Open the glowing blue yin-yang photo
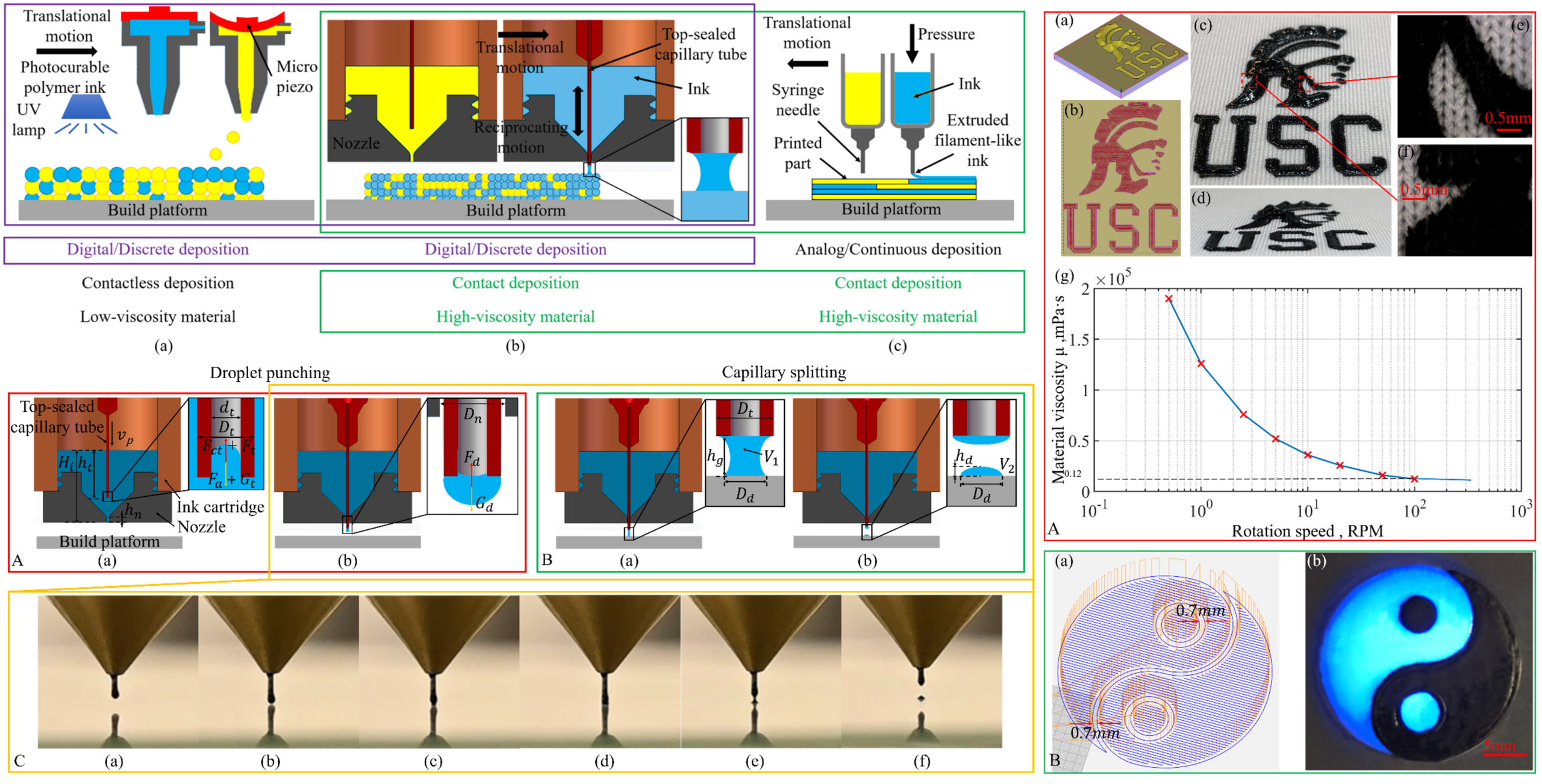The image size is (1542, 784). pyautogui.click(x=1419, y=661)
